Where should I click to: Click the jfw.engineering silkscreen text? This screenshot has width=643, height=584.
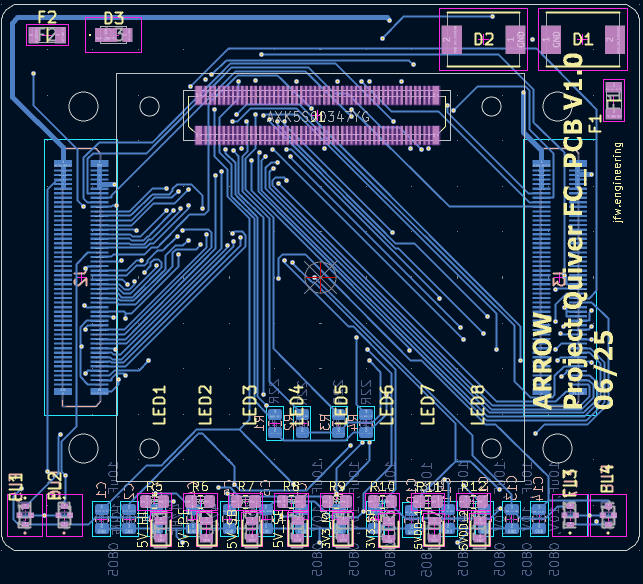pos(618,182)
